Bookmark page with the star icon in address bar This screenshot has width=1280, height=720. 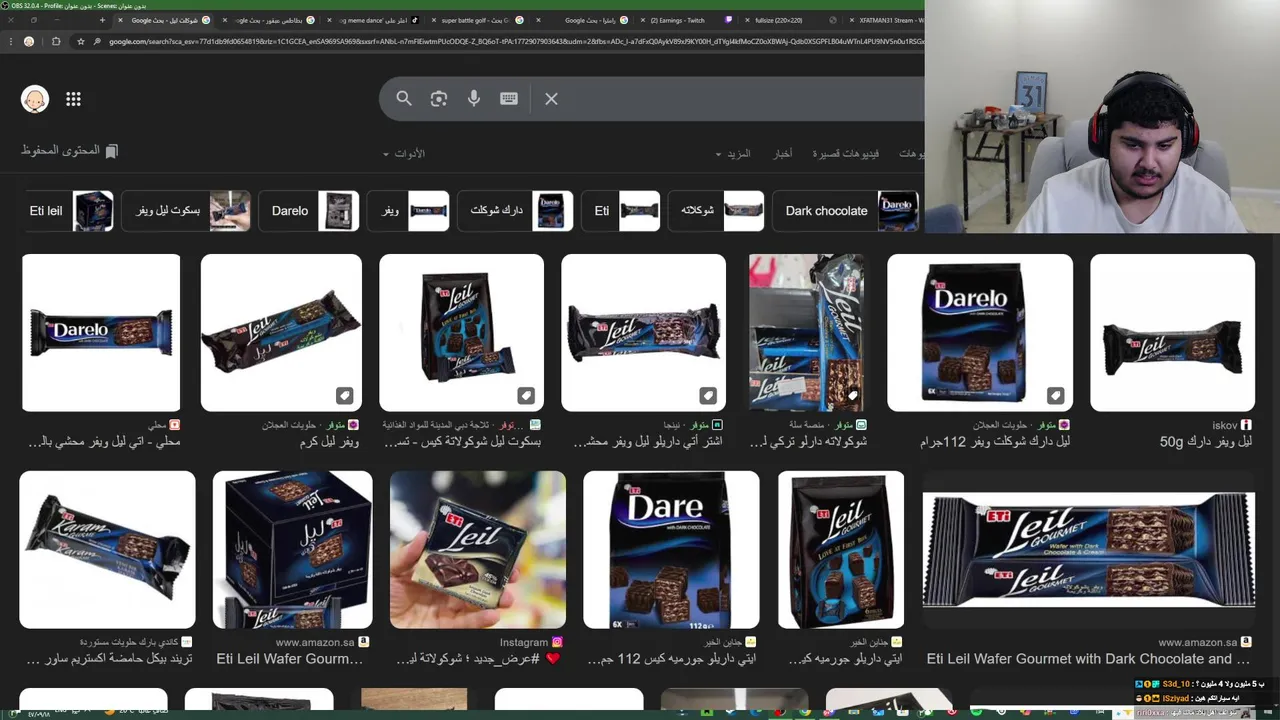pyautogui.click(x=81, y=41)
